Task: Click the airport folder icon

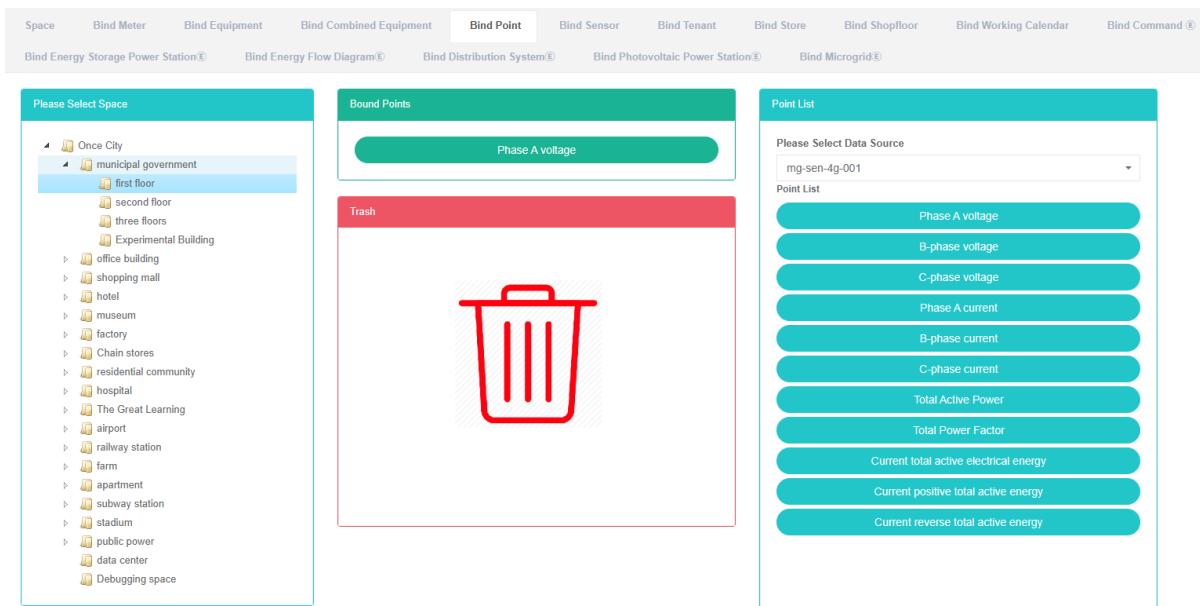Action: pos(86,428)
